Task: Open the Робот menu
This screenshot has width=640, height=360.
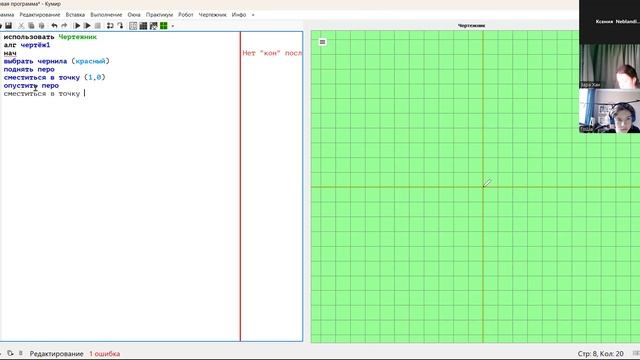Action: (186, 15)
